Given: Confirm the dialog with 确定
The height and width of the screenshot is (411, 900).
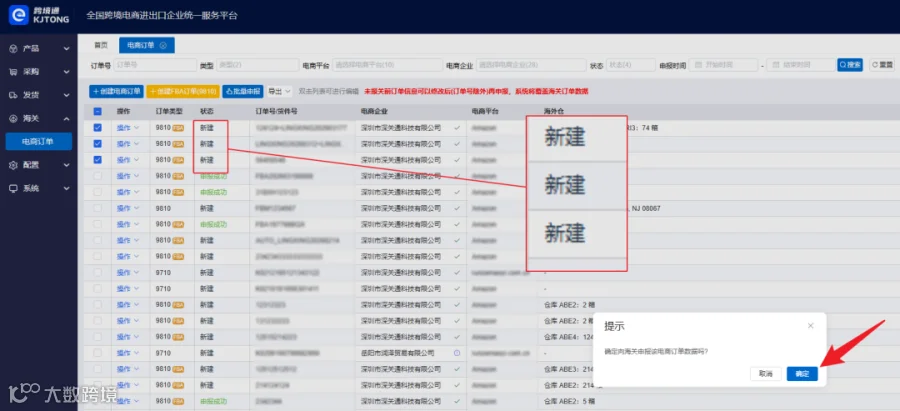Looking at the screenshot, I should point(802,374).
